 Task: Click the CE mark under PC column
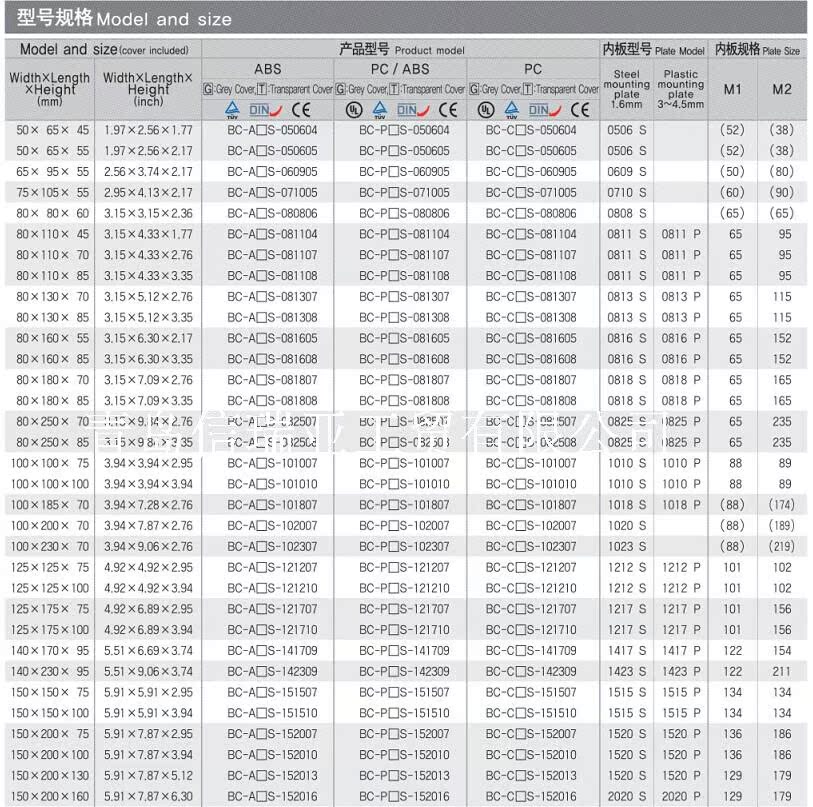point(580,110)
